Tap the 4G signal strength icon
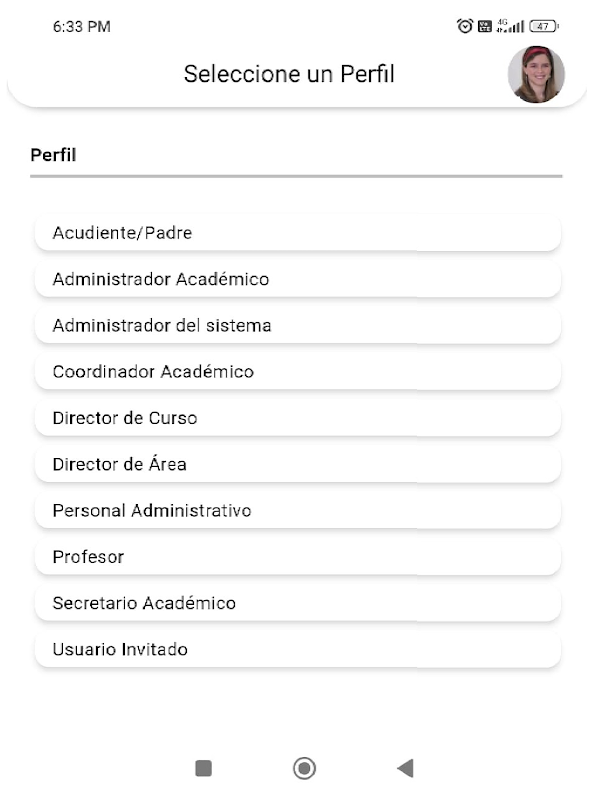This screenshot has width=600, height=800. [510, 27]
